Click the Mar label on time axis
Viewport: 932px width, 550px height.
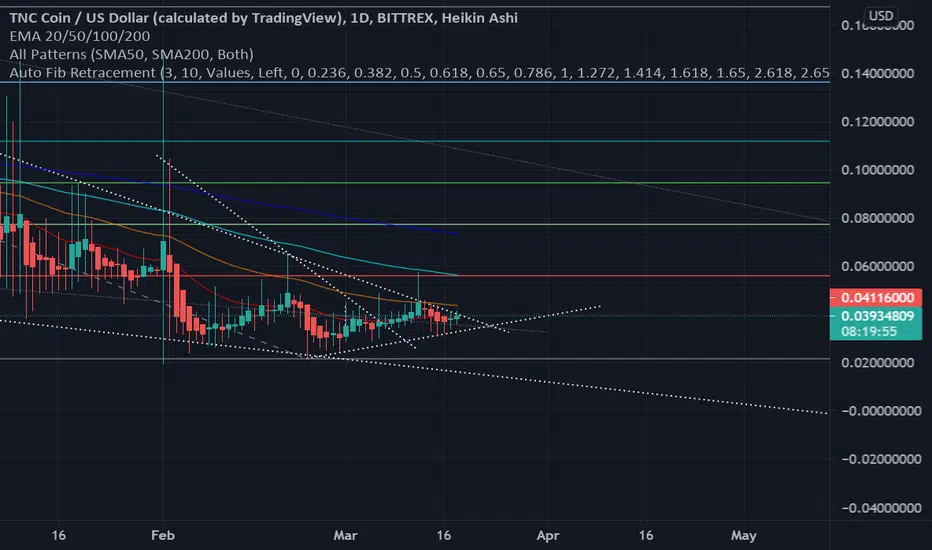click(x=345, y=536)
